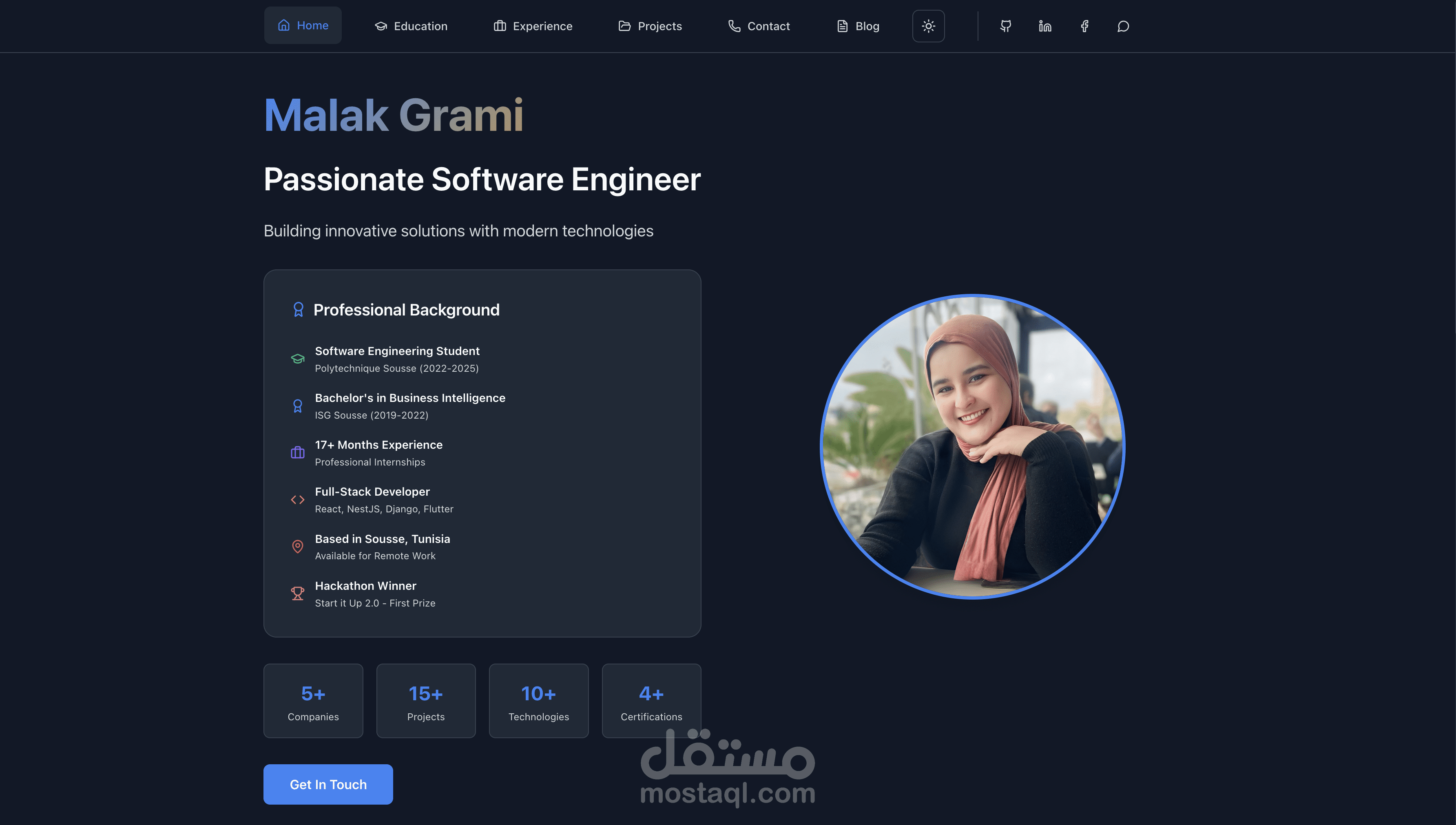Click the trophy icon next to Hackathon Winner
The height and width of the screenshot is (825, 1456).
298,593
